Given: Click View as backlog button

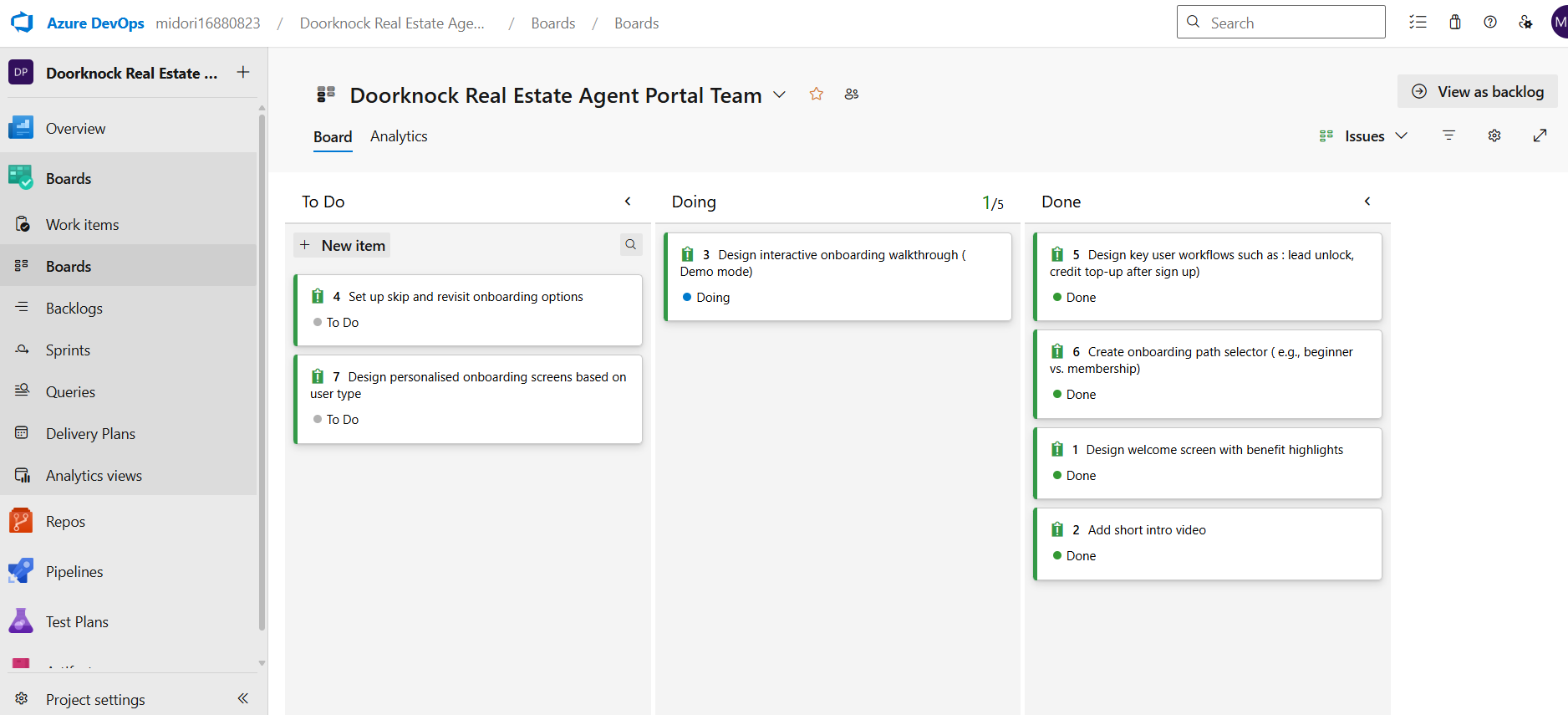Looking at the screenshot, I should 1478,92.
